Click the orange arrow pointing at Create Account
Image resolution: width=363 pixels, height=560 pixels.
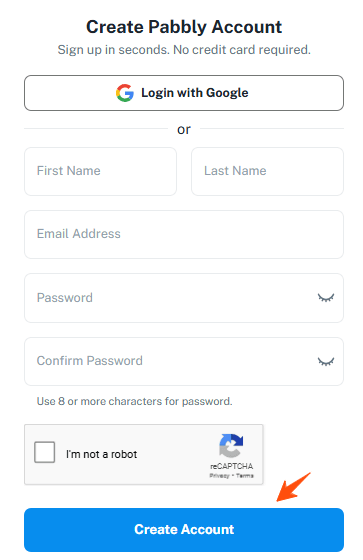click(293, 487)
